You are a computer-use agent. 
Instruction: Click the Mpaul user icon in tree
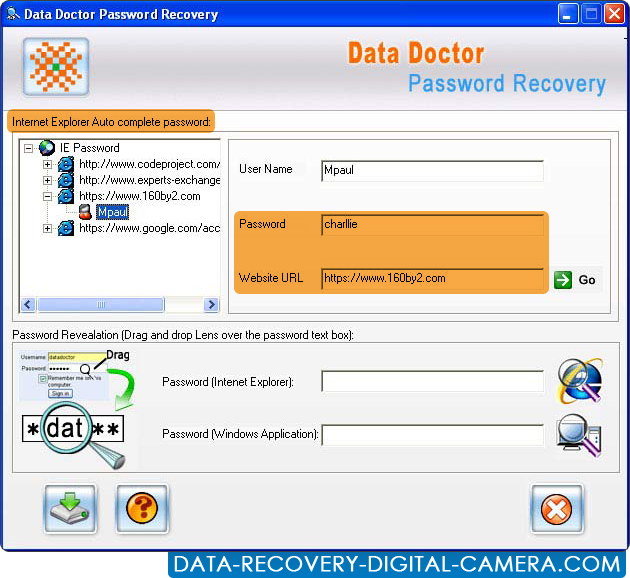pyautogui.click(x=85, y=212)
